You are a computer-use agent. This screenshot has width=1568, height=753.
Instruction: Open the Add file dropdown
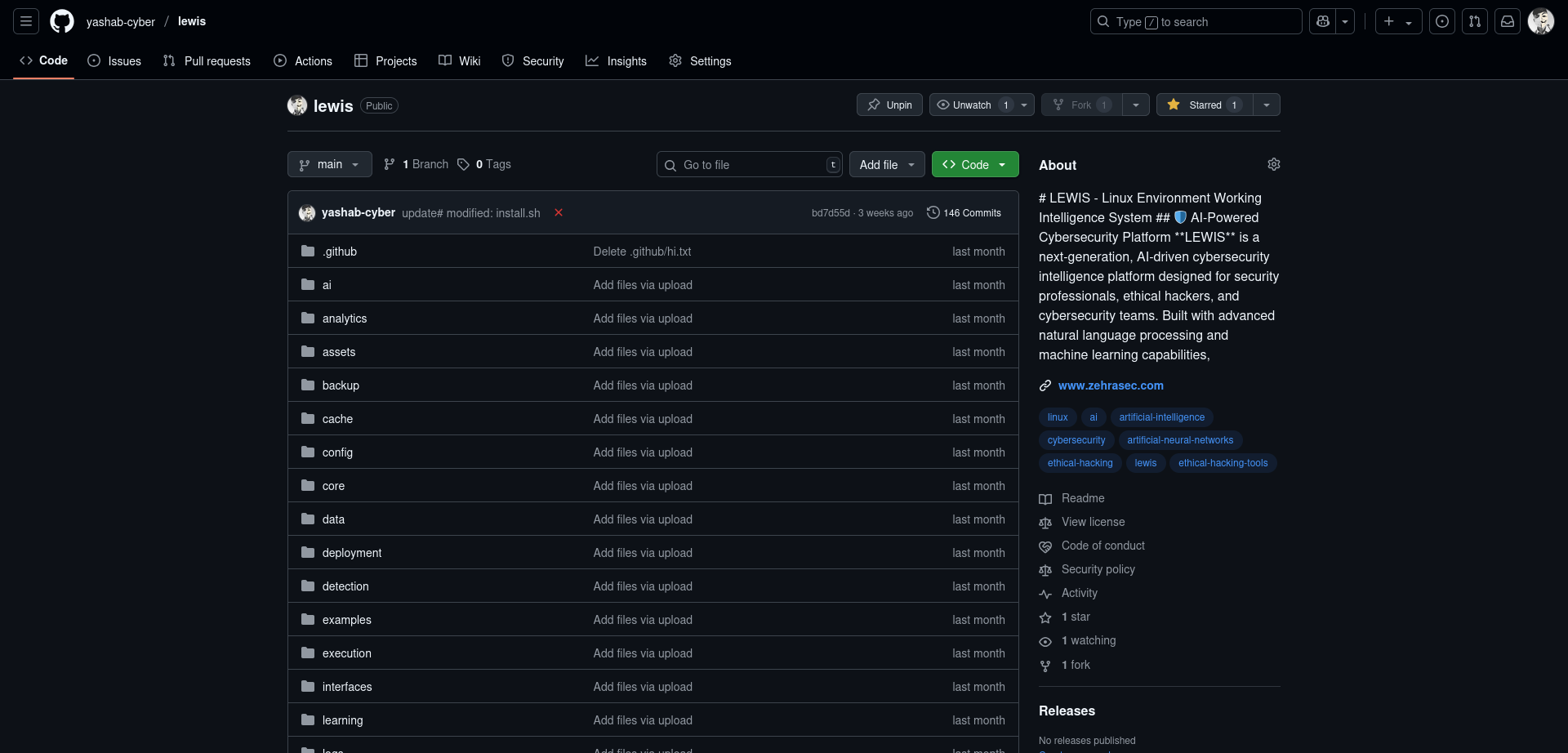point(887,164)
